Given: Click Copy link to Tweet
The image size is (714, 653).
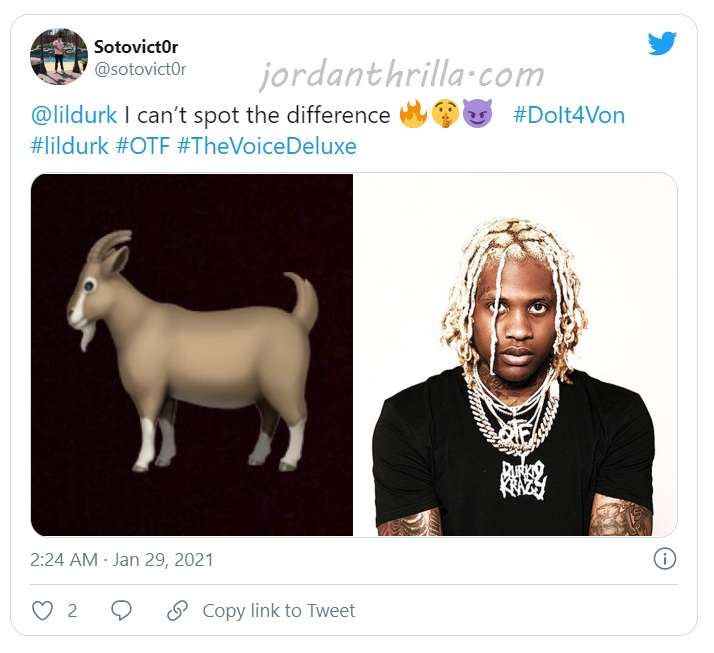Looking at the screenshot, I should [x=279, y=611].
